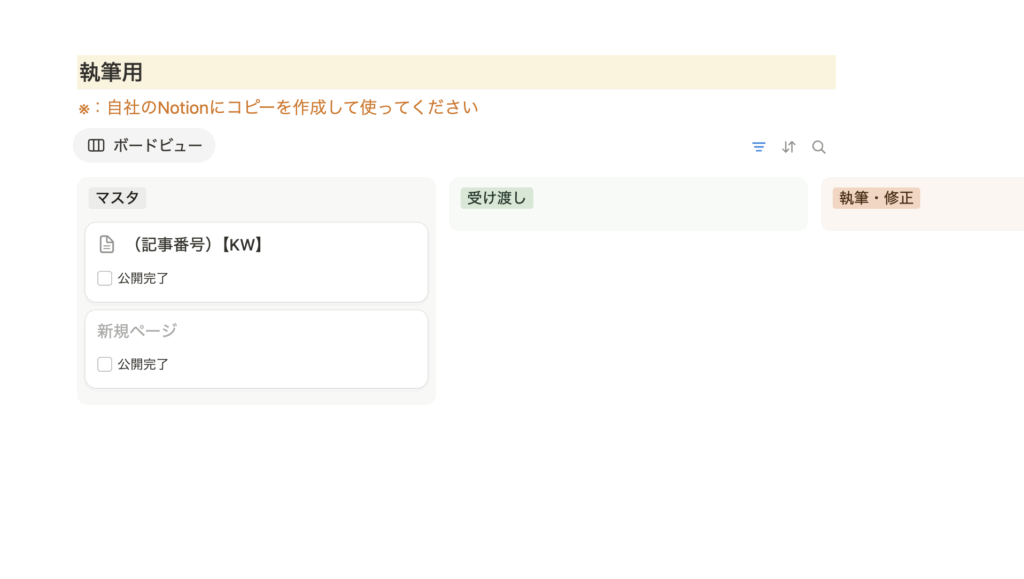Open the filter icon in board toolbar

click(x=758, y=147)
